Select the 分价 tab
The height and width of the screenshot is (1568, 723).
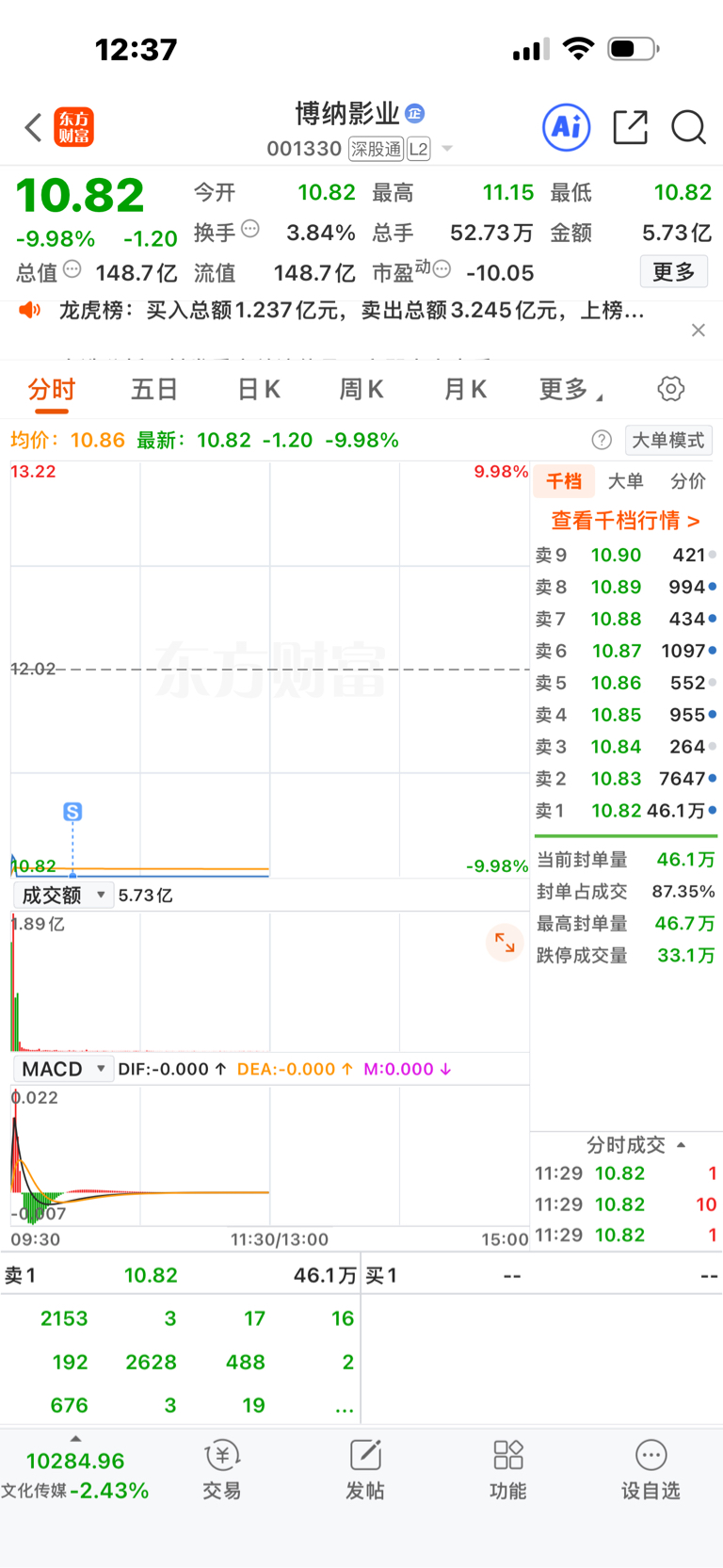(688, 481)
